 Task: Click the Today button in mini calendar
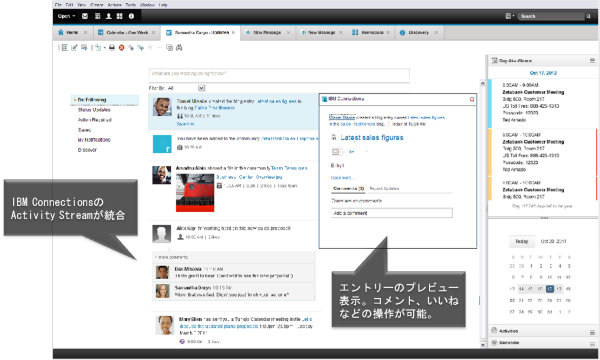(x=521, y=241)
